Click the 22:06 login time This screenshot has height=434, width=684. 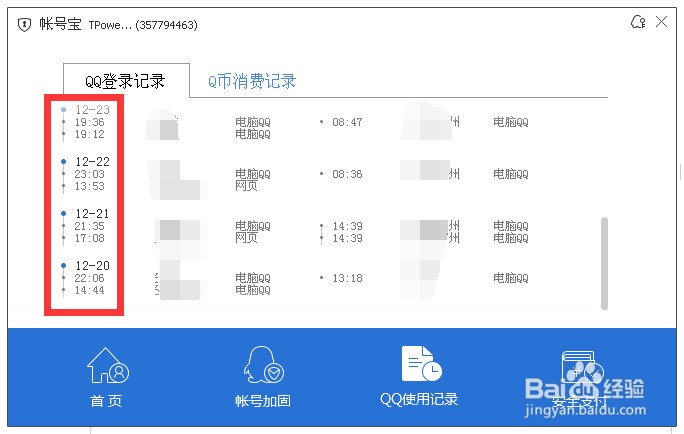click(89, 278)
